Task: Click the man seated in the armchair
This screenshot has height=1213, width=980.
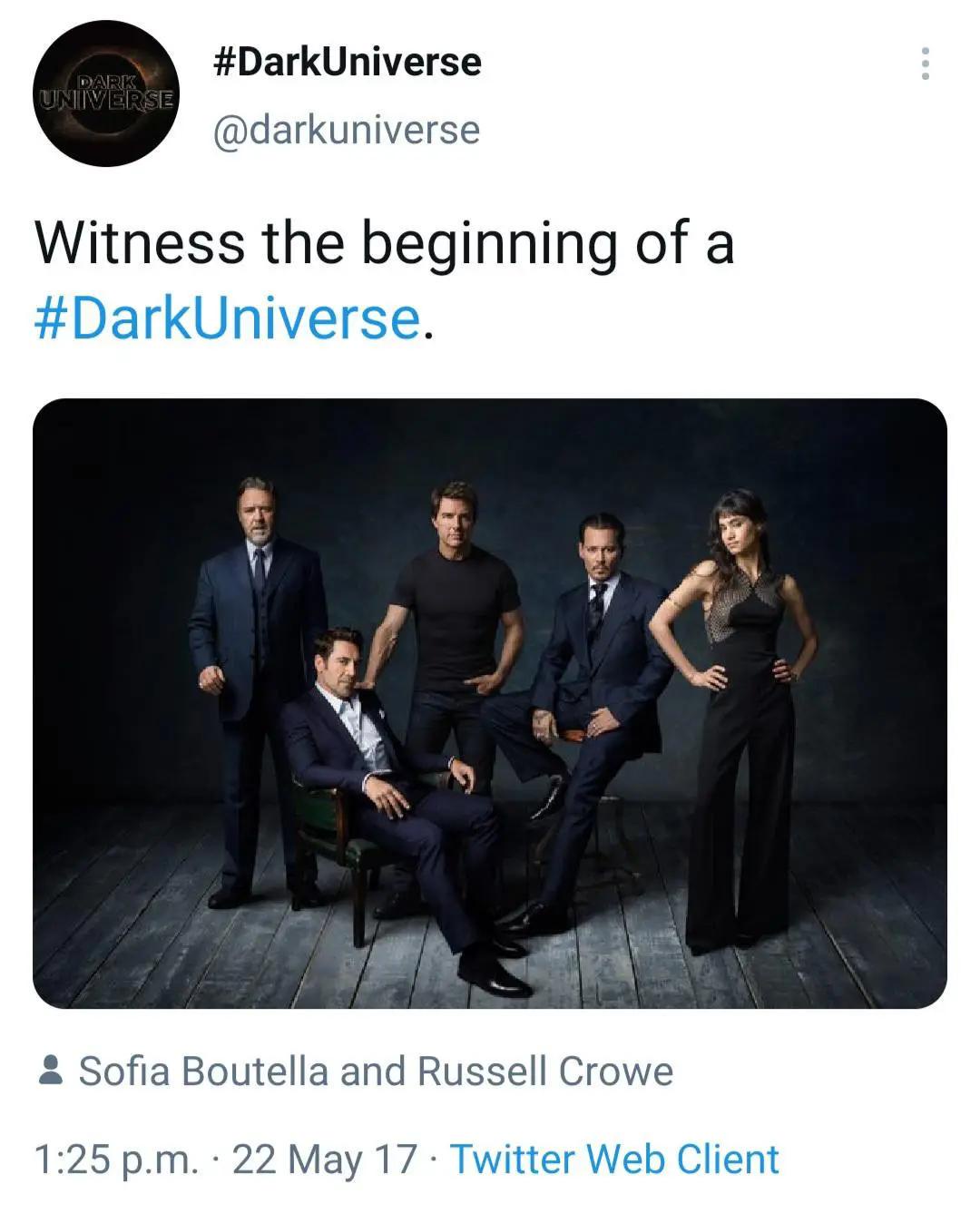Action: (381, 762)
